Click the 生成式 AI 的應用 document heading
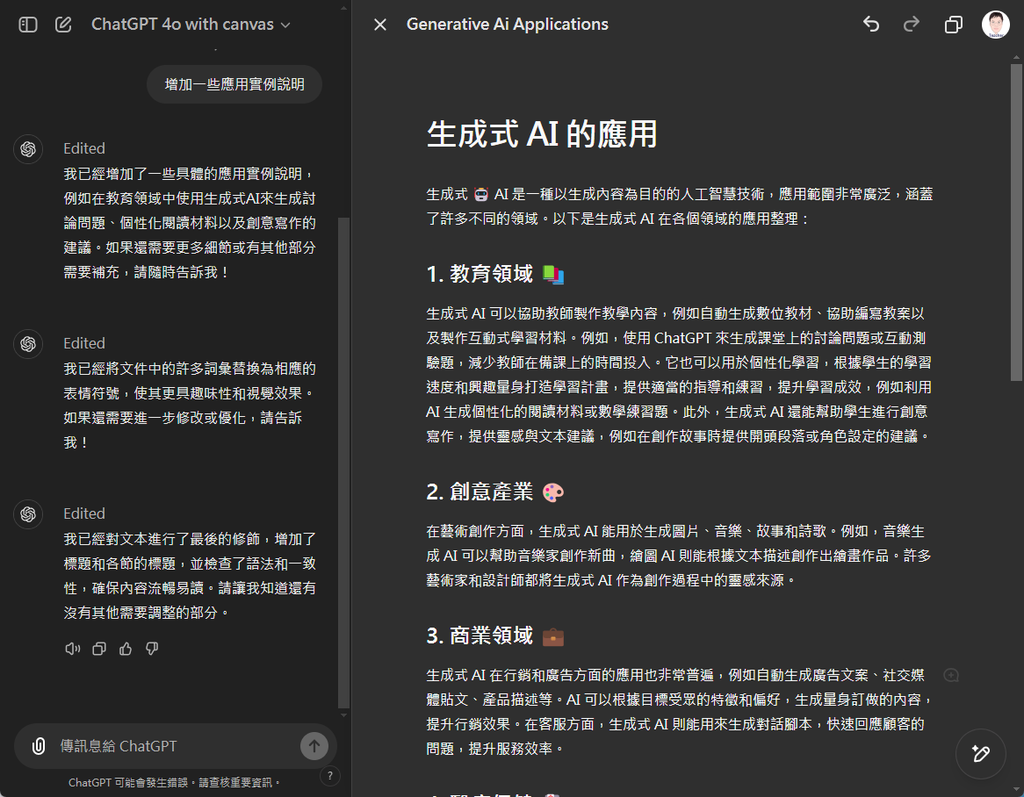The width and height of the screenshot is (1024, 797). [542, 134]
